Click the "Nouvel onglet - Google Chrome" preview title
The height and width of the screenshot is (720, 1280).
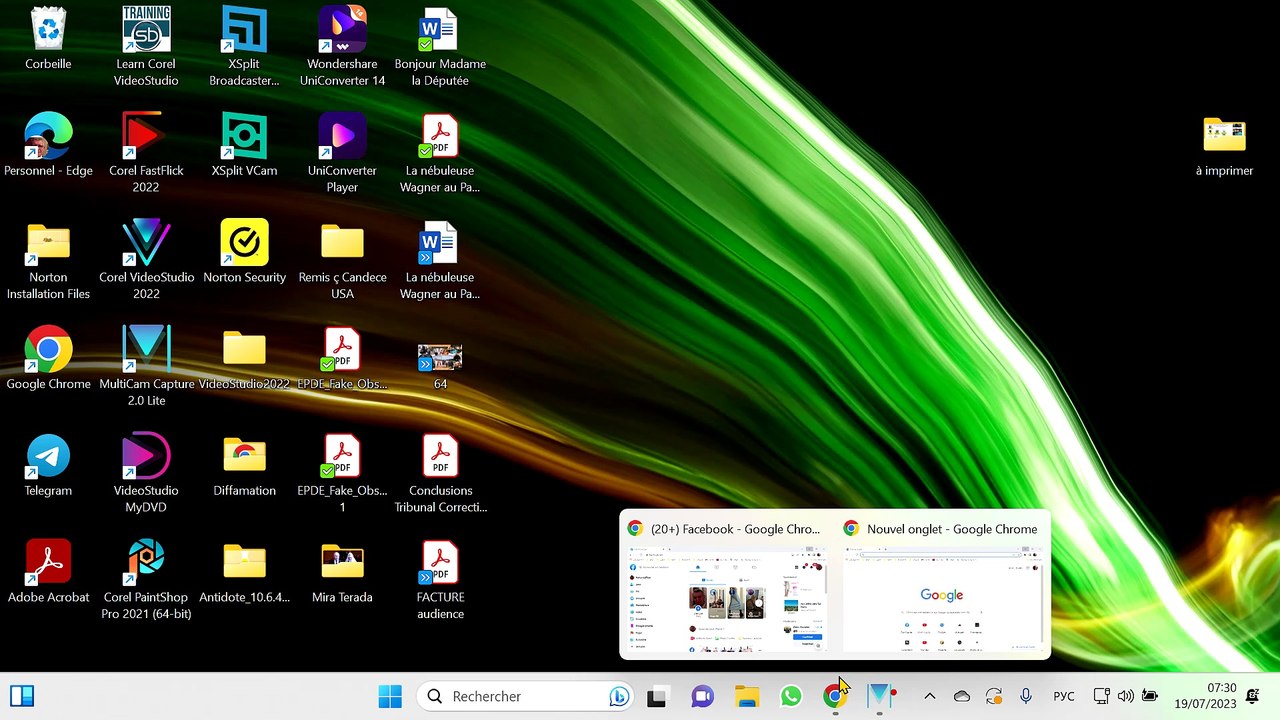952,529
